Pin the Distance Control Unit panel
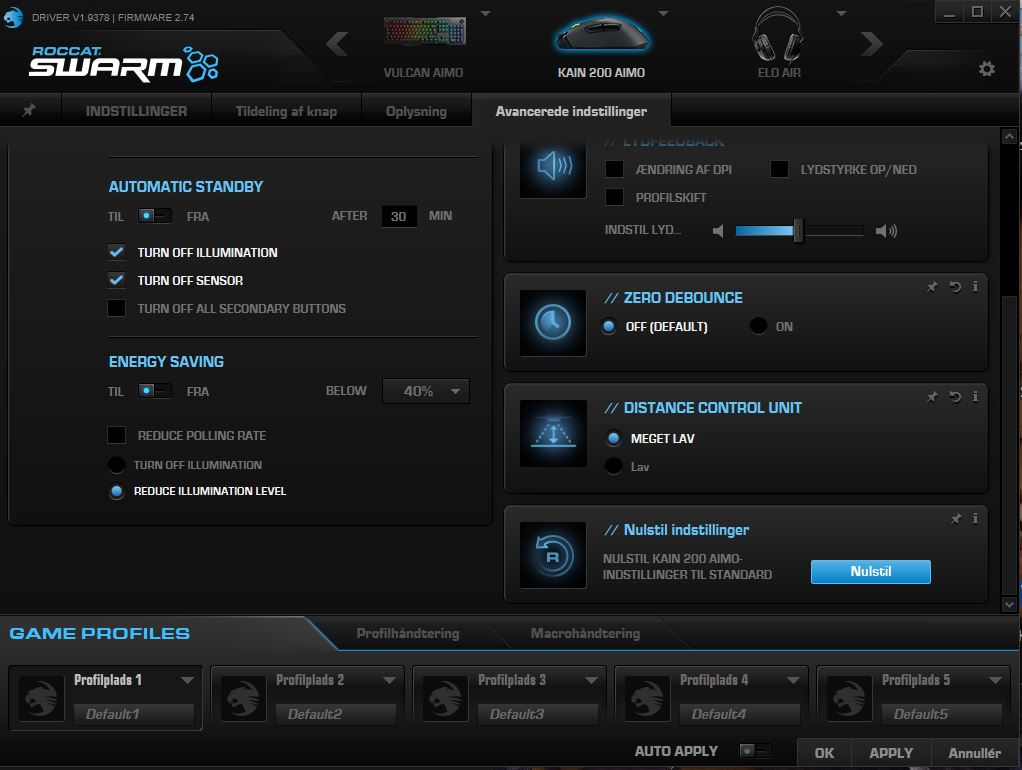Viewport: 1022px width, 770px height. click(932, 396)
